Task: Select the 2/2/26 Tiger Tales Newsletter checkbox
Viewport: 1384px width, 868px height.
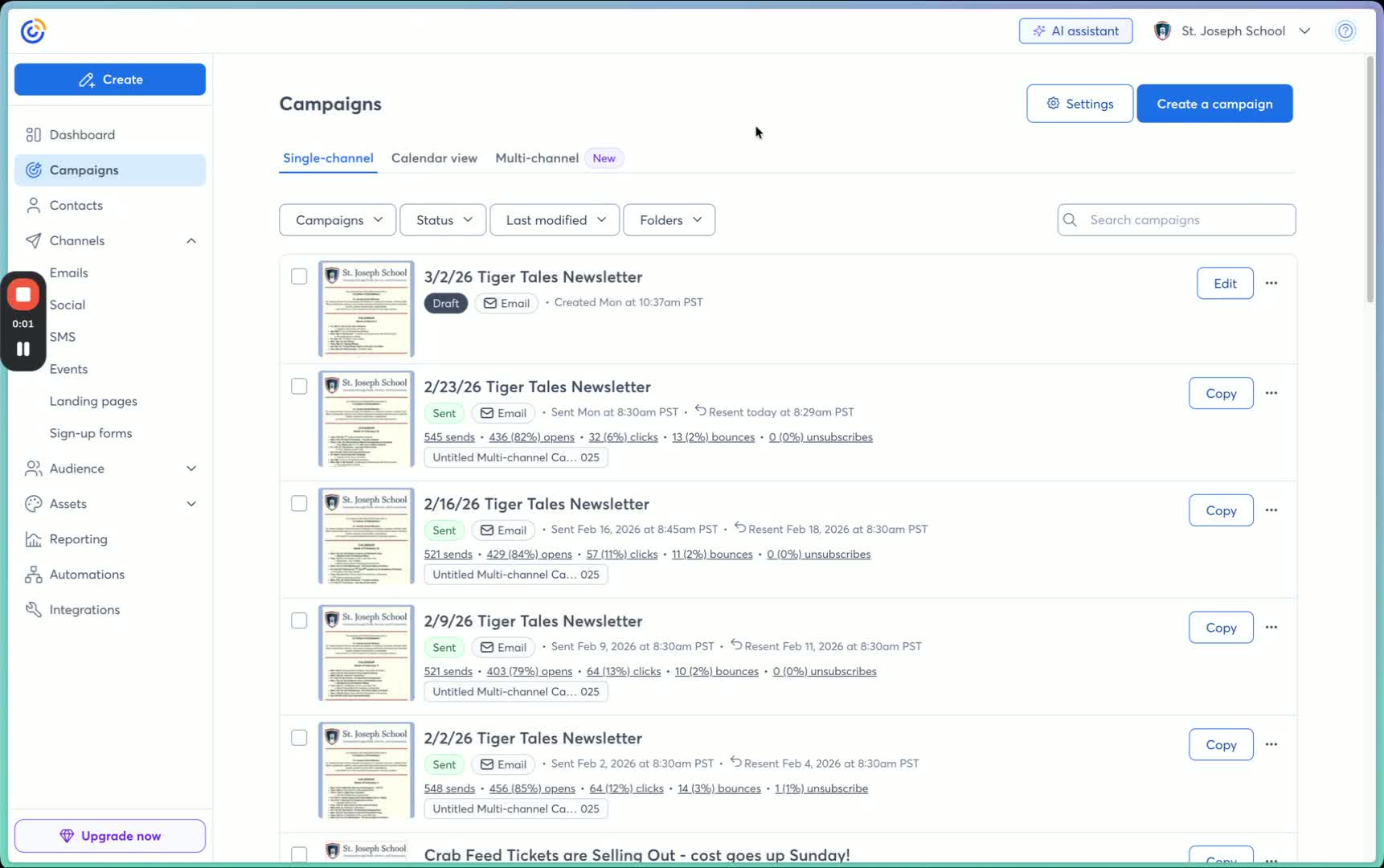Action: point(299,738)
